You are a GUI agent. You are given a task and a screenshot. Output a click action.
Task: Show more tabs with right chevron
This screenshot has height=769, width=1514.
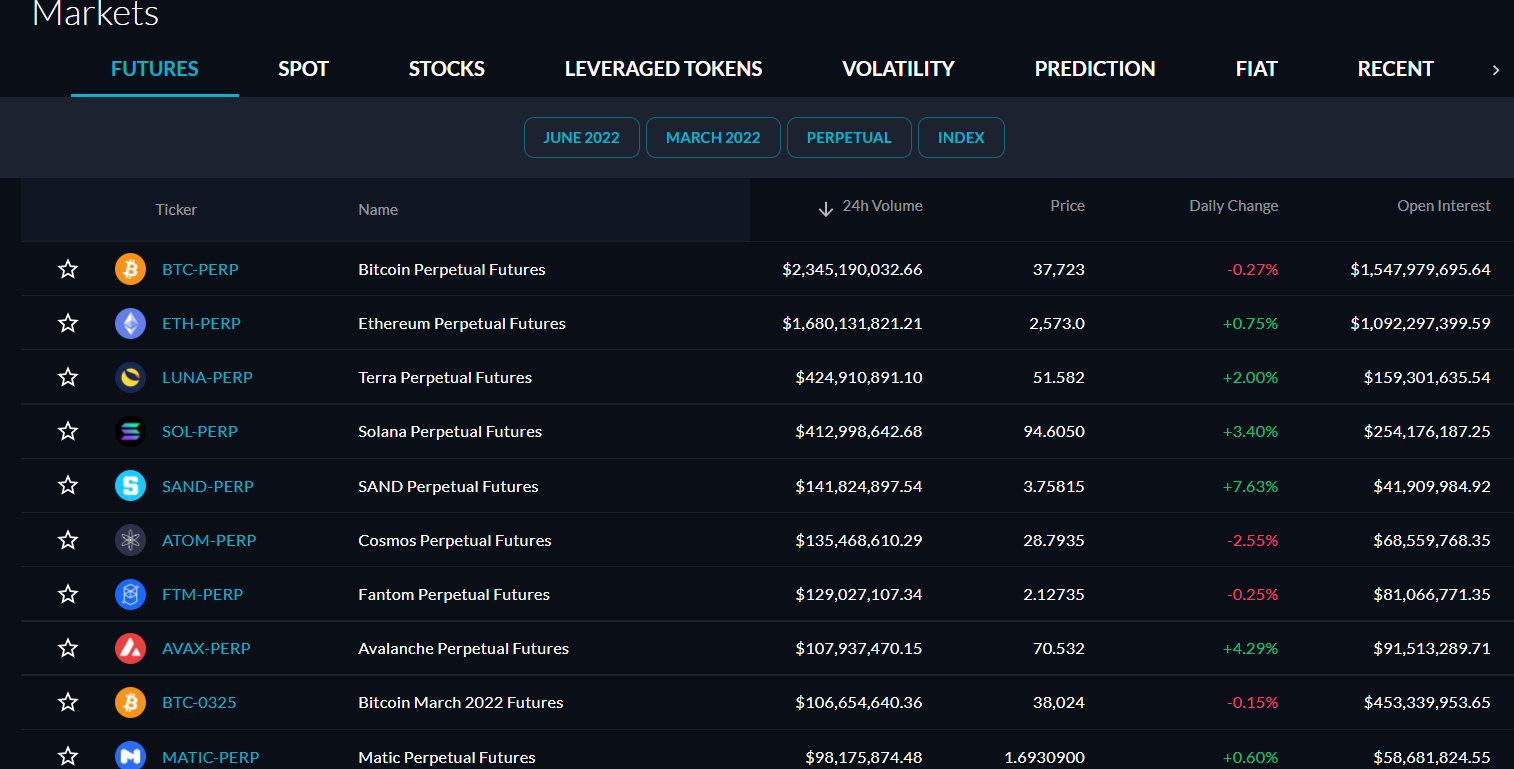[1496, 70]
